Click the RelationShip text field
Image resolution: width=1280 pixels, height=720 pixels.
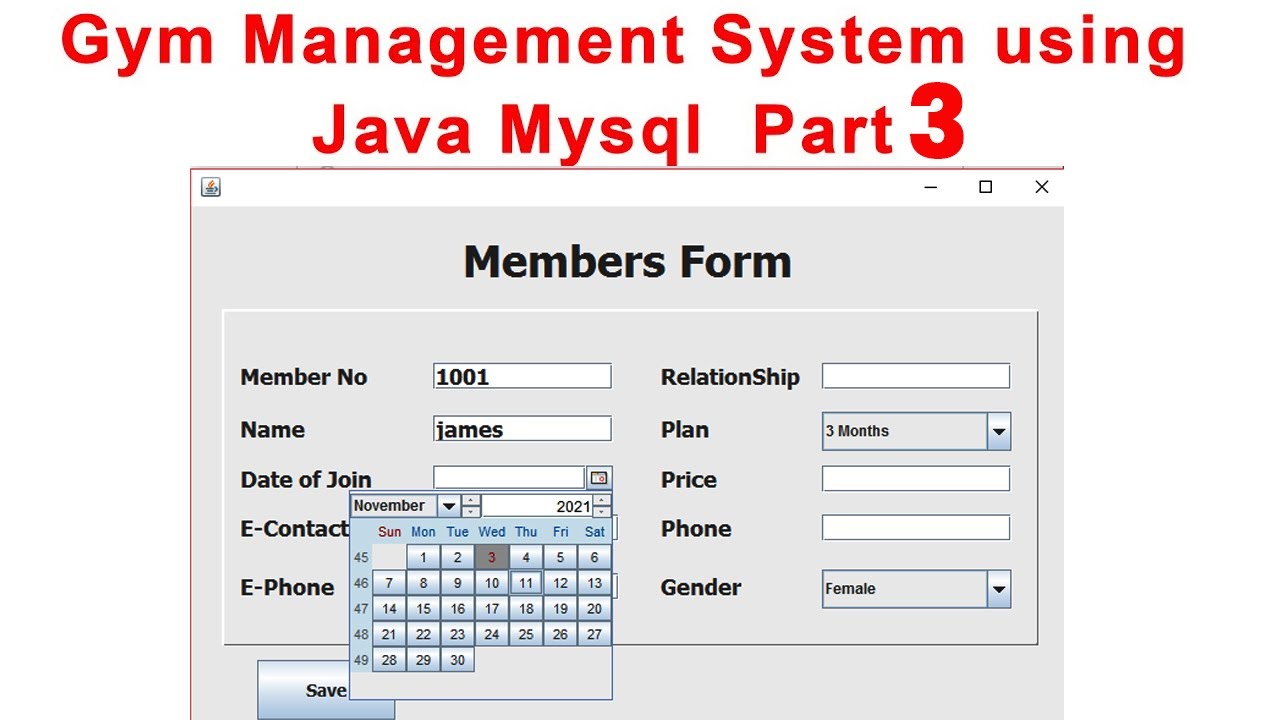point(916,376)
